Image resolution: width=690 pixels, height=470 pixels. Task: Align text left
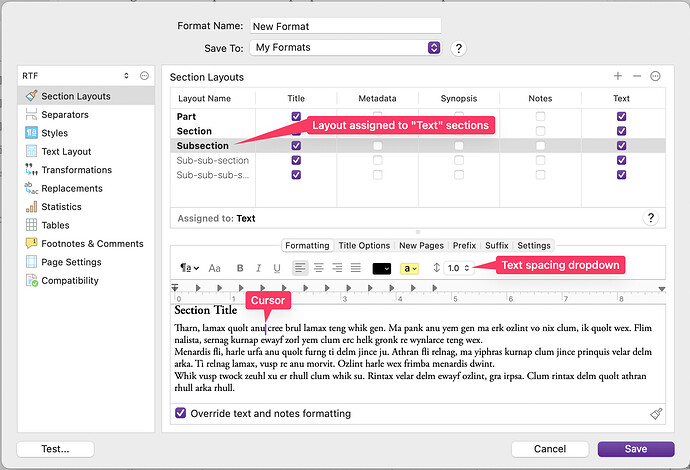coord(300,268)
